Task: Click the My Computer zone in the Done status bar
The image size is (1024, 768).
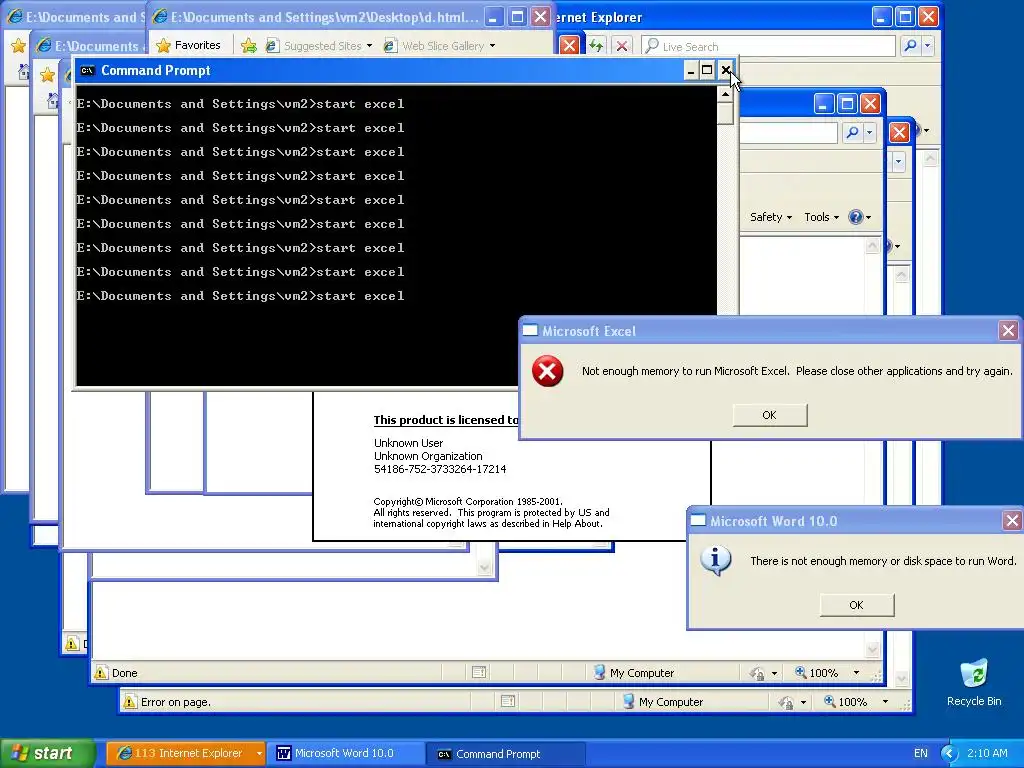Action: click(633, 673)
